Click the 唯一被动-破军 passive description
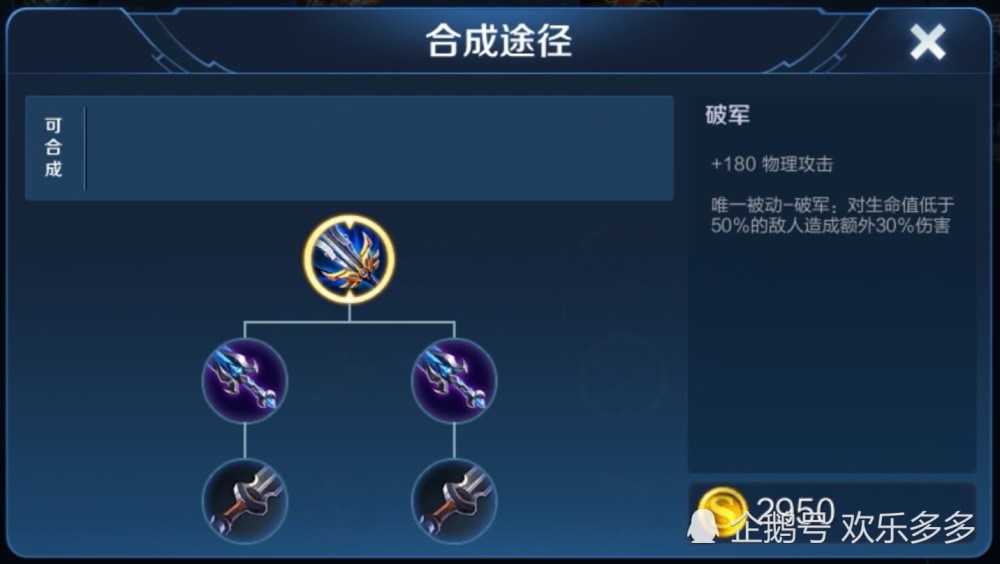The width and height of the screenshot is (1000, 564). (x=832, y=215)
